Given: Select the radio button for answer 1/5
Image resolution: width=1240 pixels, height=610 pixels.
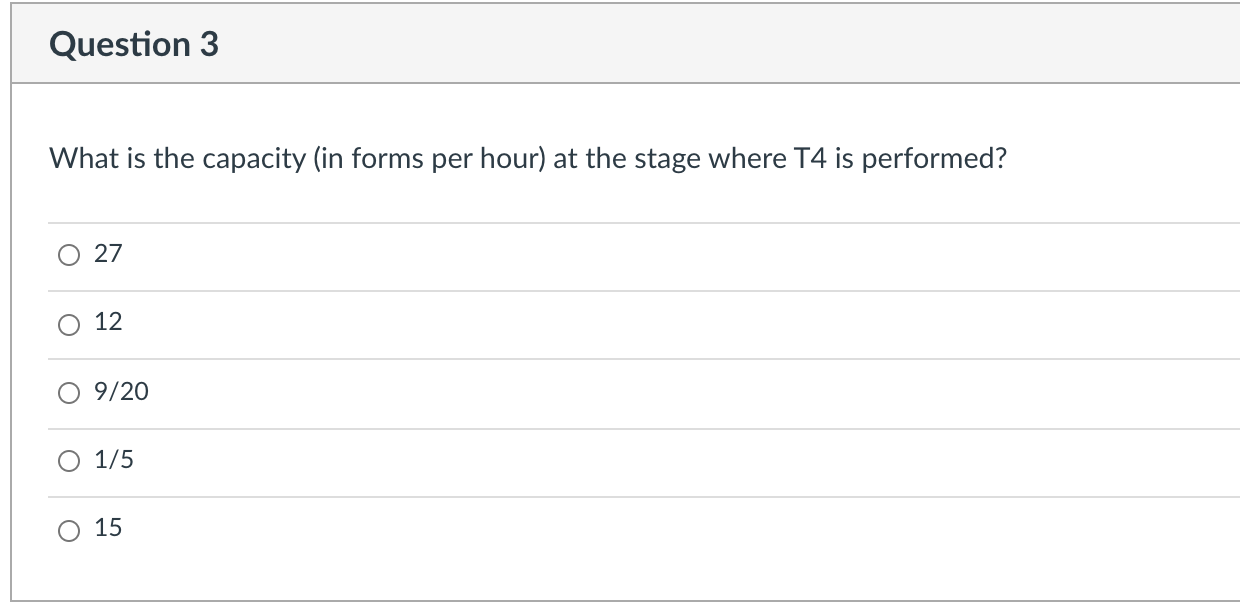Looking at the screenshot, I should coord(68,460).
